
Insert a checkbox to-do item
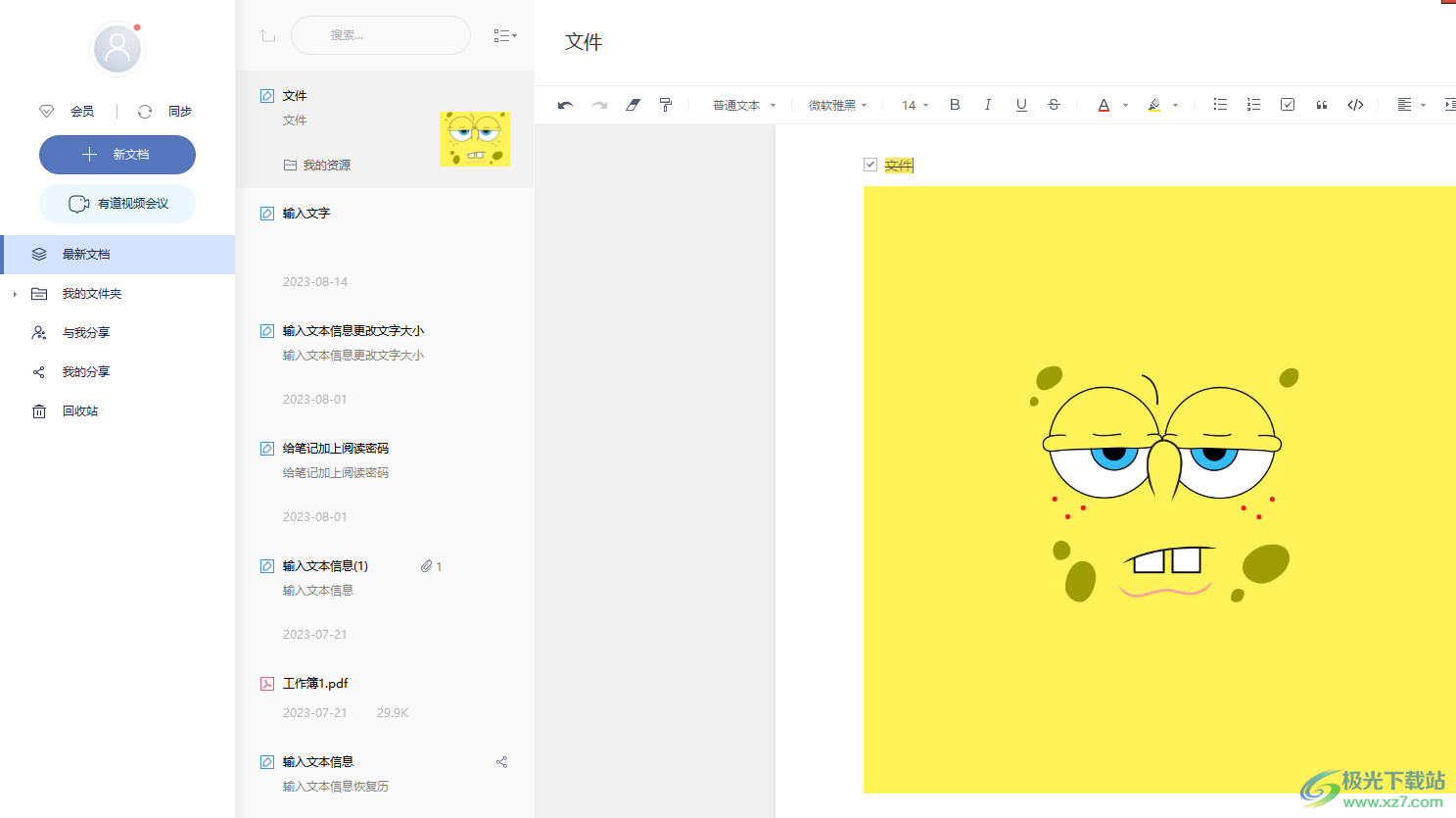[x=1288, y=105]
